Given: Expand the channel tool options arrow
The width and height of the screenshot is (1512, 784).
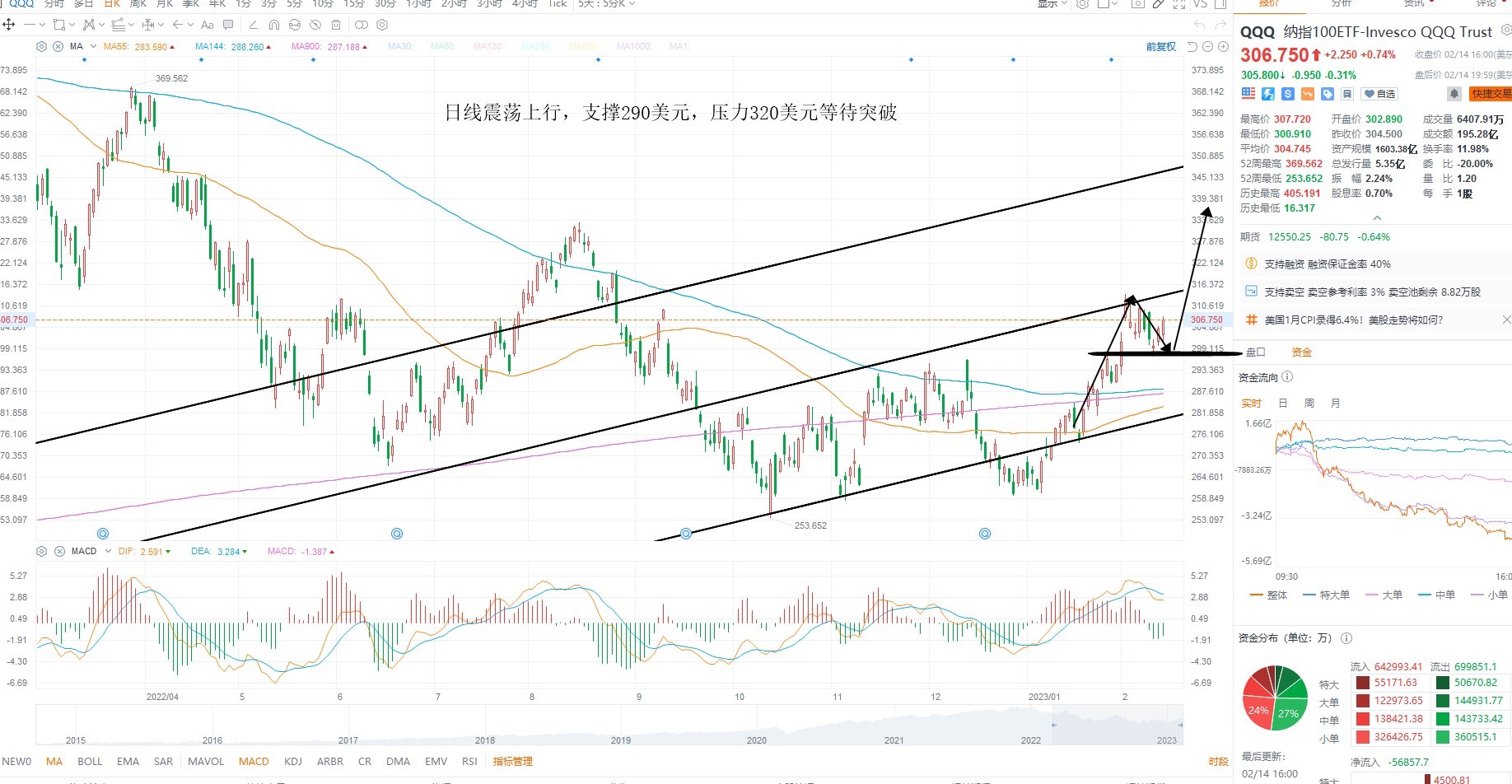Looking at the screenshot, I should tap(131, 25).
